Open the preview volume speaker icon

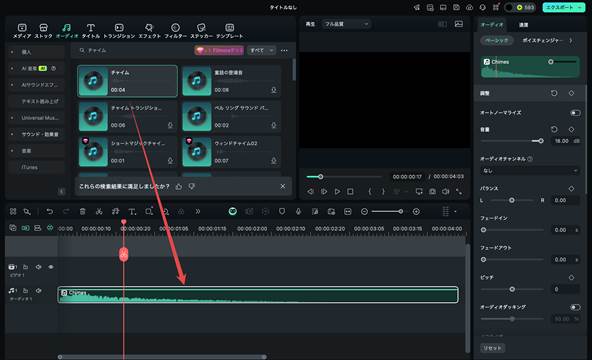(446, 191)
